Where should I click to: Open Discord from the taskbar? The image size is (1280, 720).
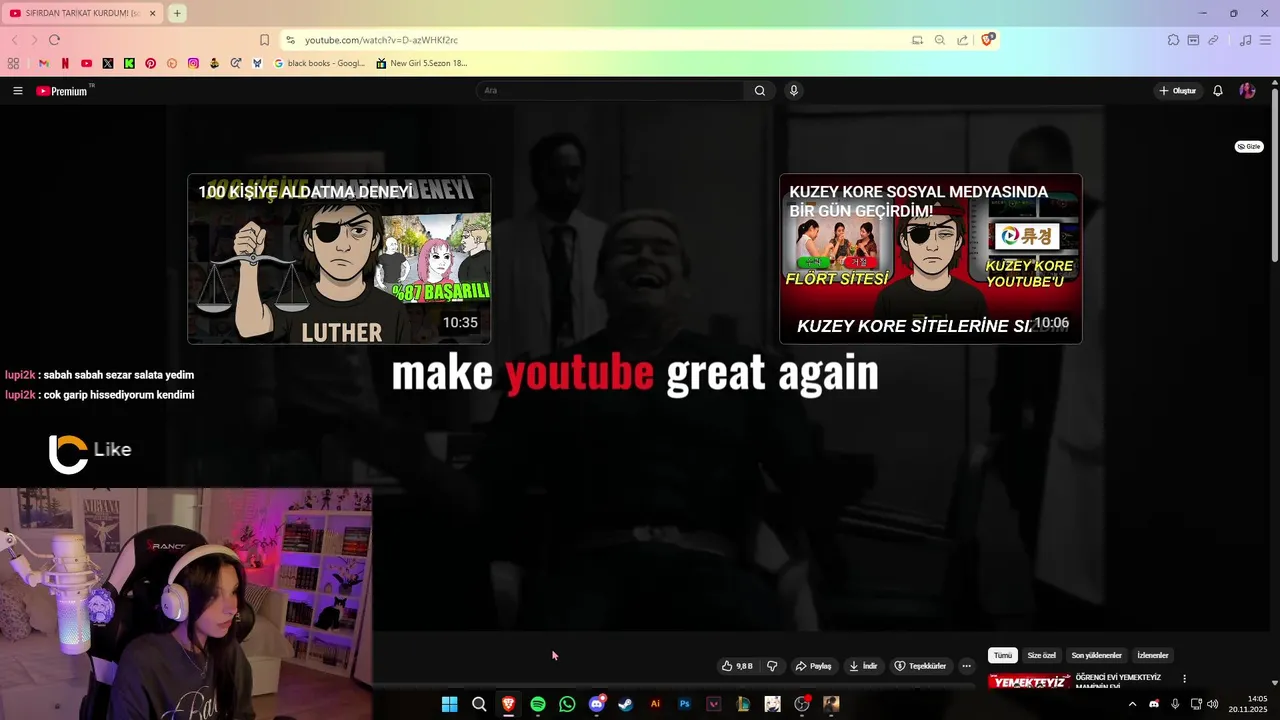pos(597,704)
